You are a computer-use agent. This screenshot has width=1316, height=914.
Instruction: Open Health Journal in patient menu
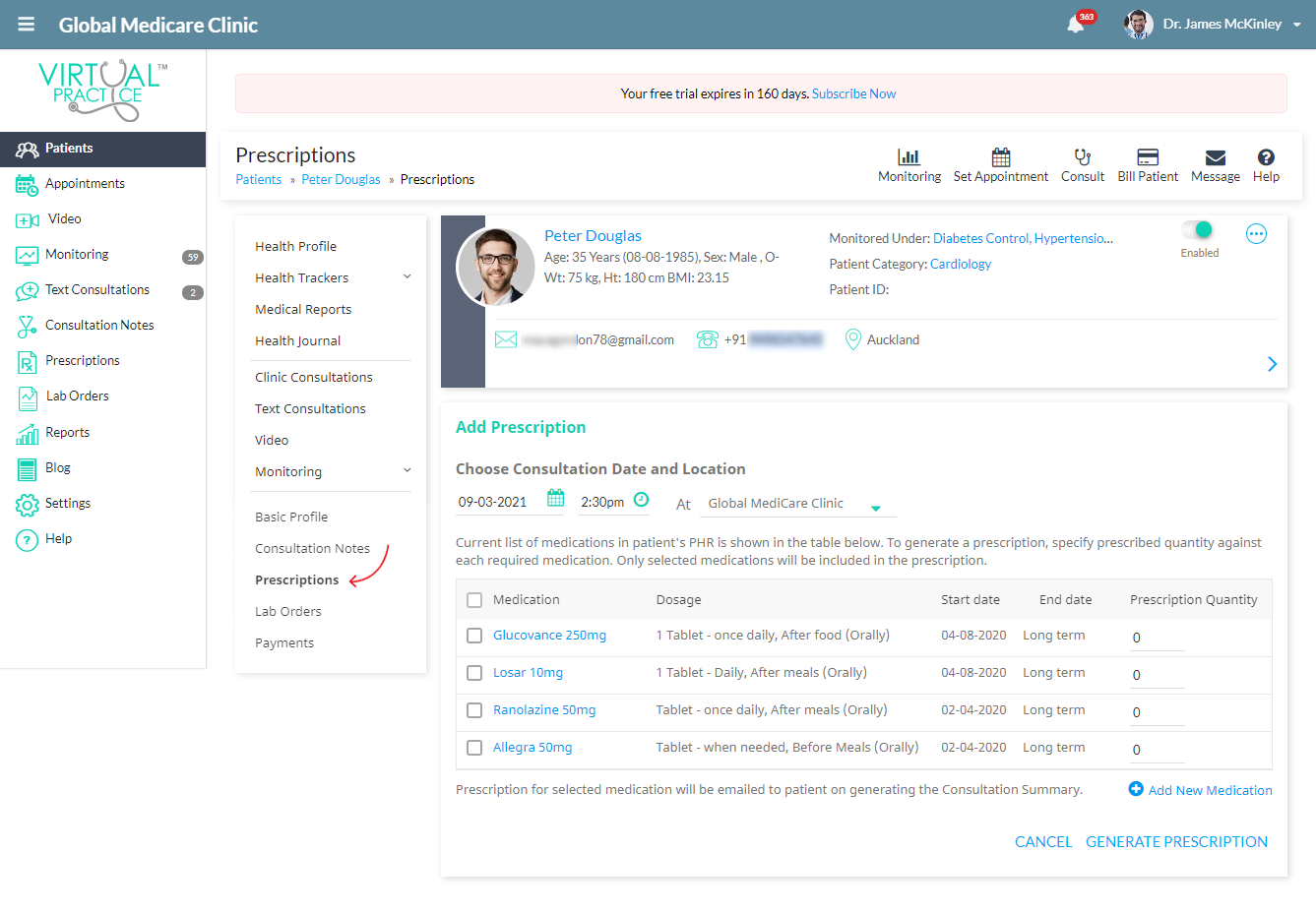click(x=297, y=340)
